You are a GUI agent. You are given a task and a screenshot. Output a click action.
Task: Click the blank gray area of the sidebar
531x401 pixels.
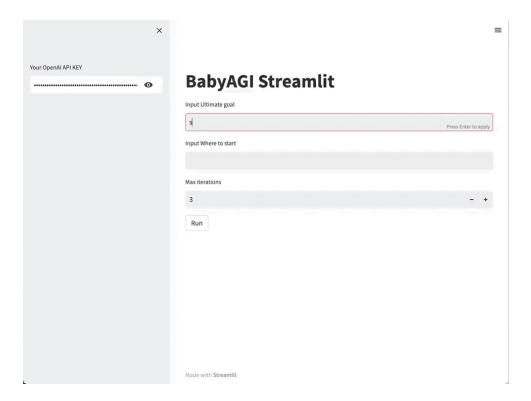[96, 237]
